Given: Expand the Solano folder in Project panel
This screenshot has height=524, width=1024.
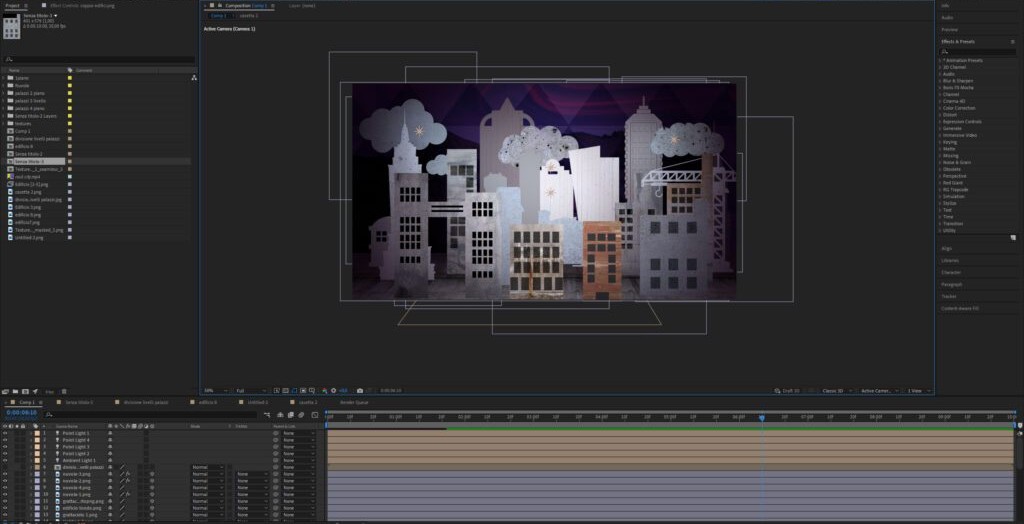Looking at the screenshot, I should 3,78.
